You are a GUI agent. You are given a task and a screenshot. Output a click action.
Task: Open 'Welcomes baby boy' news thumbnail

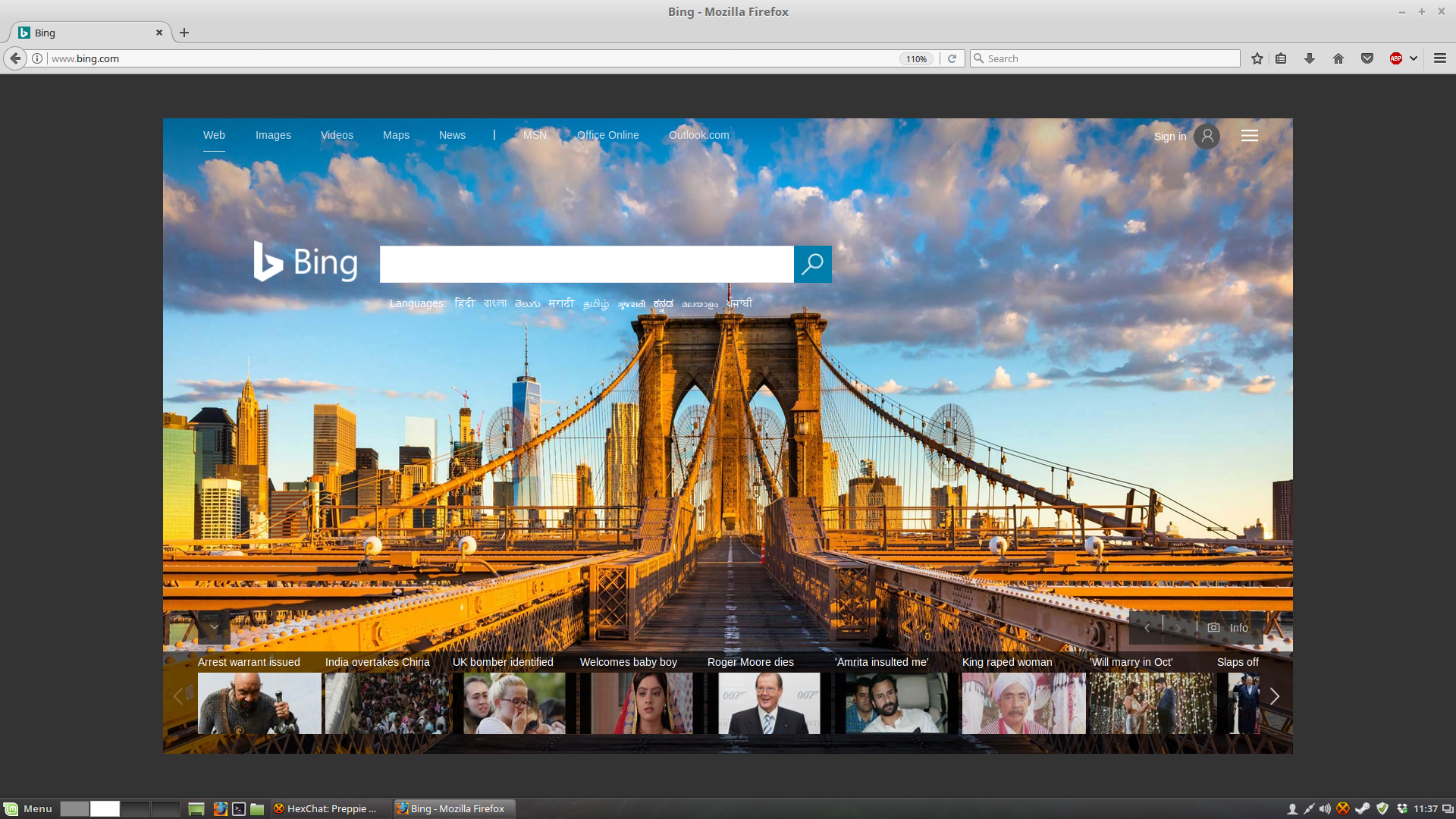pos(642,703)
